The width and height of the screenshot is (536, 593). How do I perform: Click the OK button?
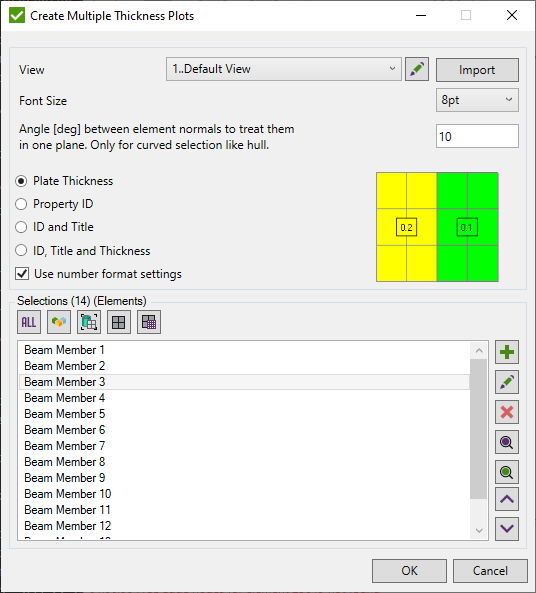pos(409,571)
